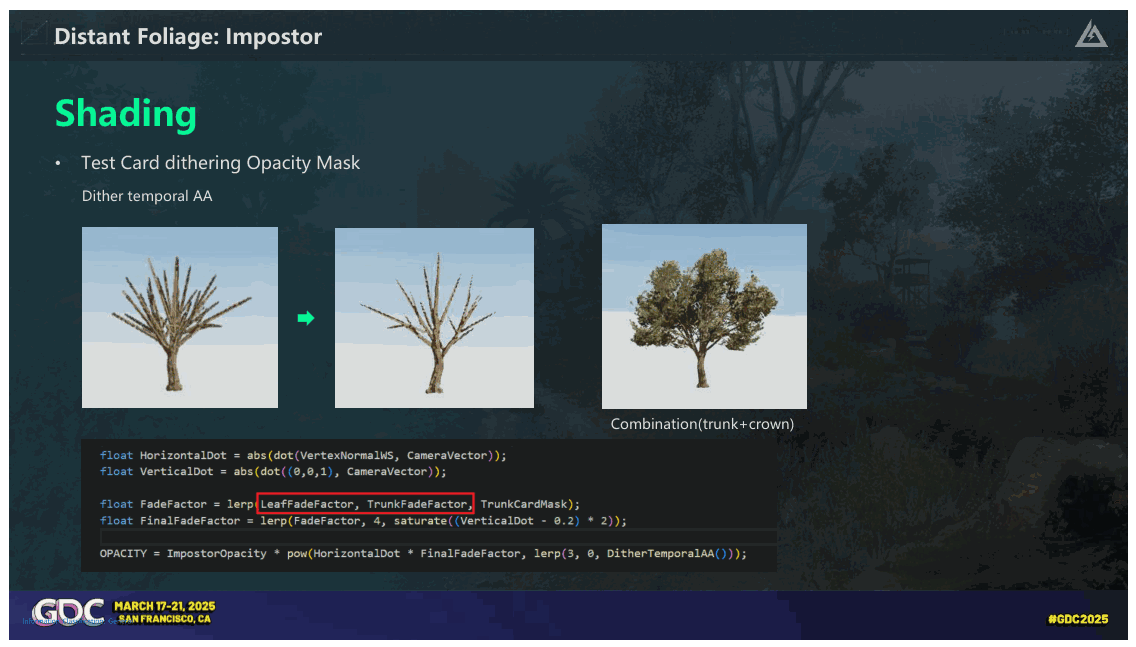Select the bare trunk tree image before the arrow

[180, 317]
